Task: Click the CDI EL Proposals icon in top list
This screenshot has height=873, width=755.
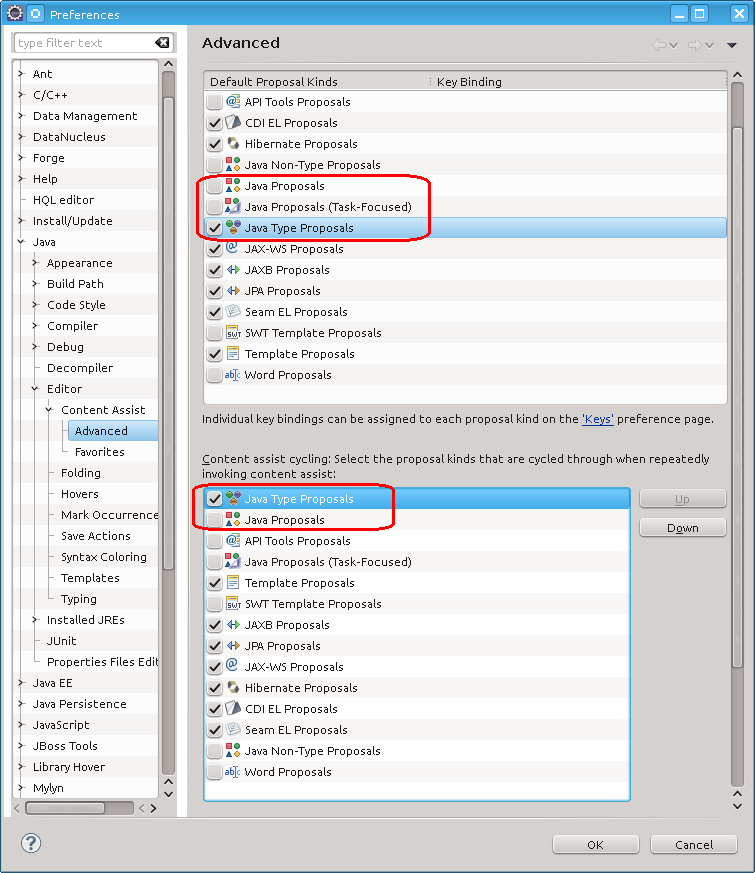Action: point(233,122)
